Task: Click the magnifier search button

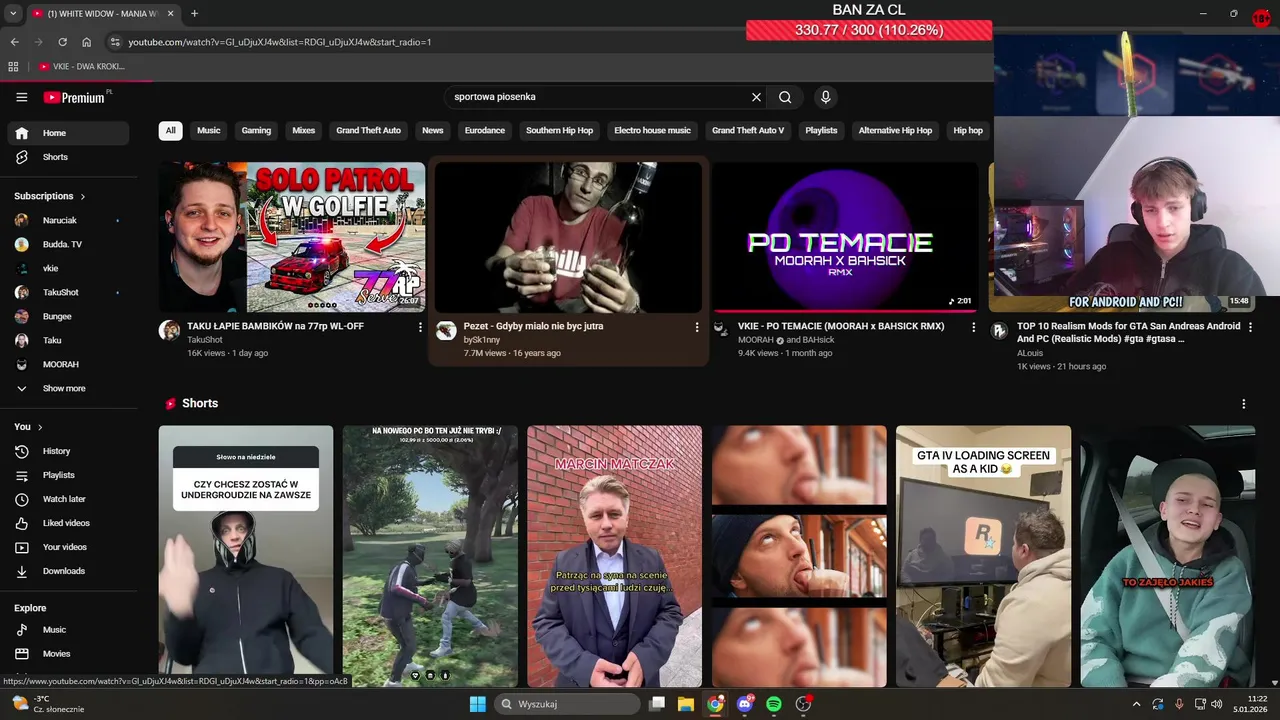Action: pos(785,97)
